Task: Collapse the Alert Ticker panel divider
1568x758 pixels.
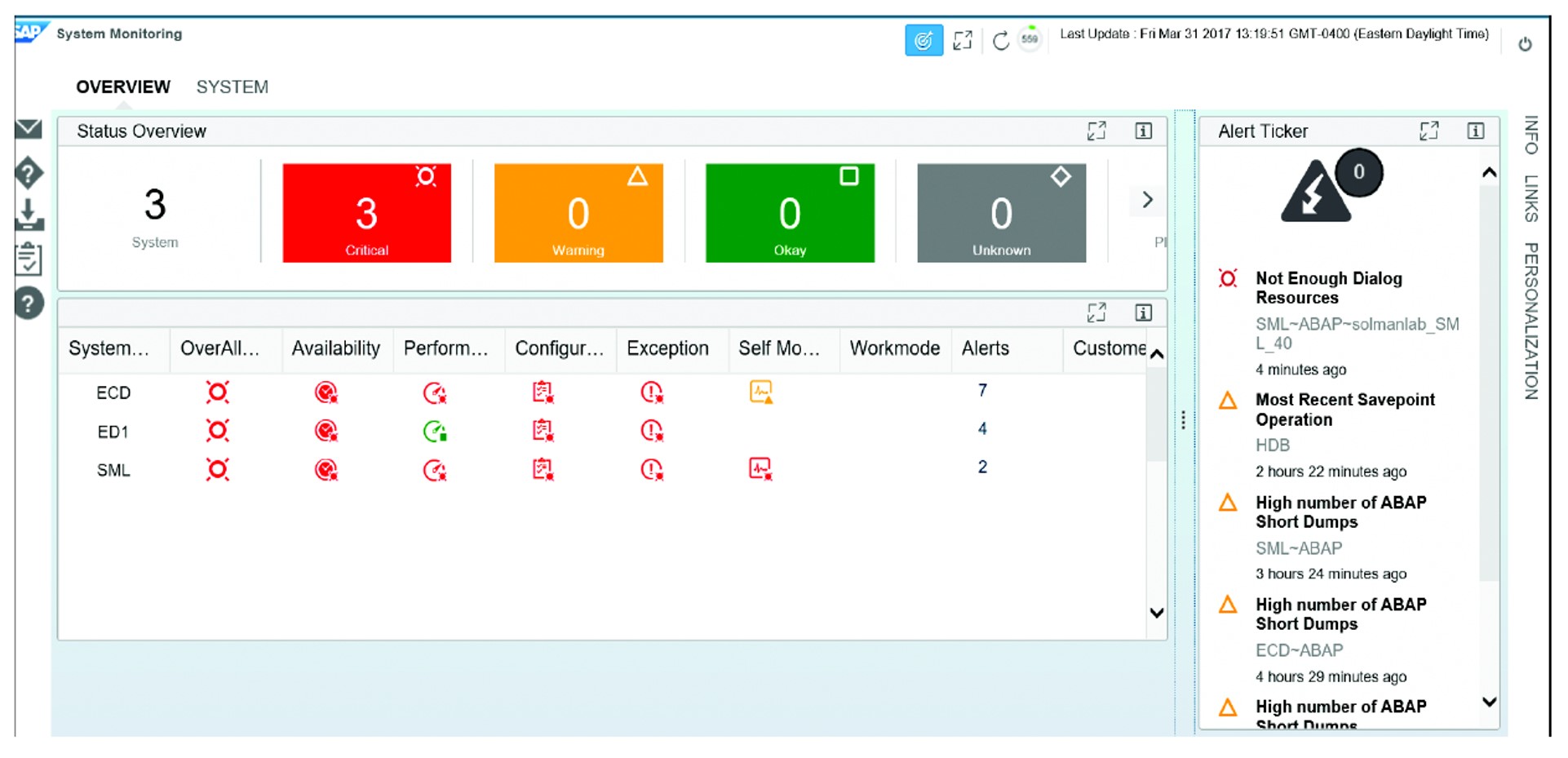Action: click(x=1182, y=420)
